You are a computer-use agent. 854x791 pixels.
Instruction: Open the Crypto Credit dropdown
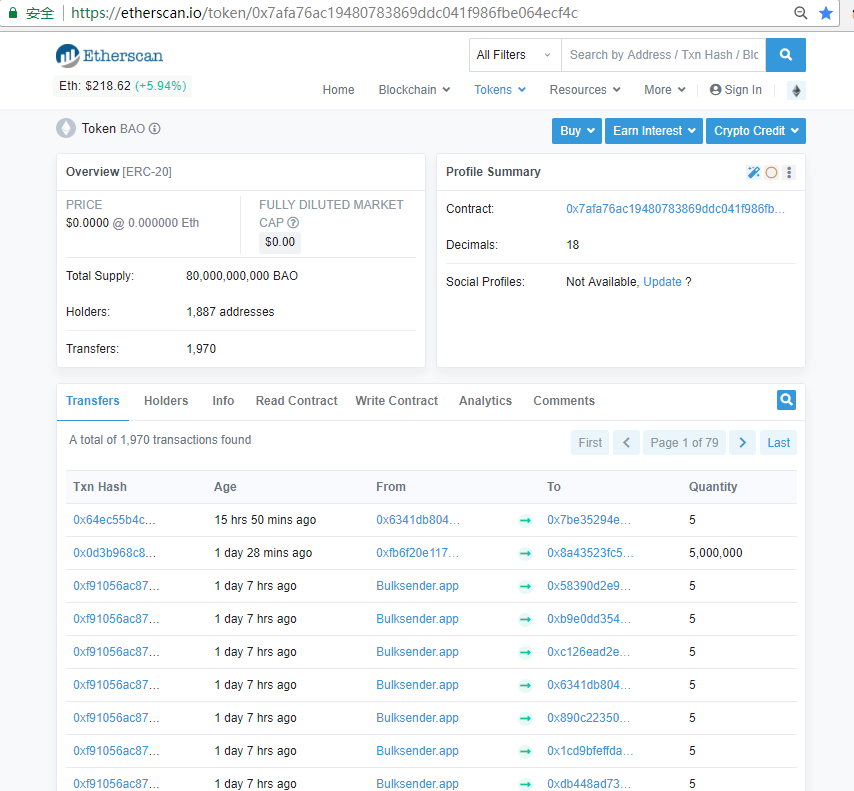[755, 131]
